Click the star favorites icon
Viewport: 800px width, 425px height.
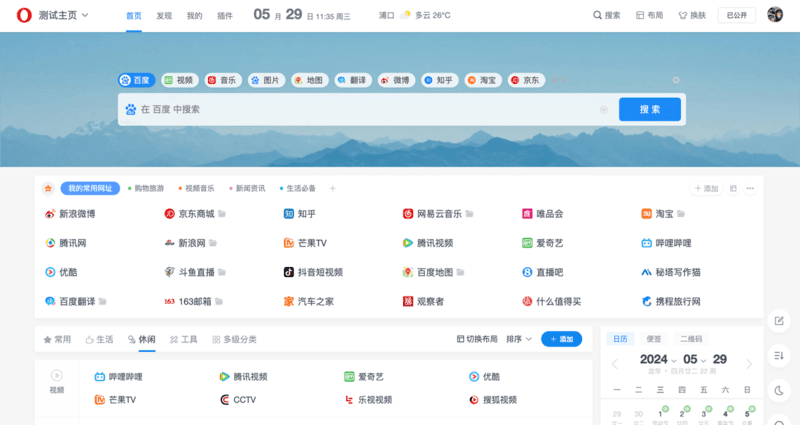click(48, 188)
